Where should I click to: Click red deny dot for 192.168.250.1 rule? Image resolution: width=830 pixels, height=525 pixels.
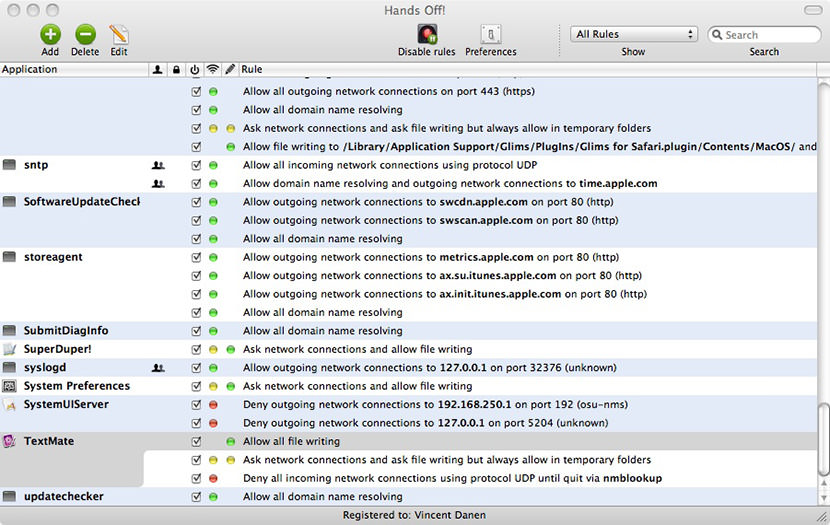(x=213, y=405)
